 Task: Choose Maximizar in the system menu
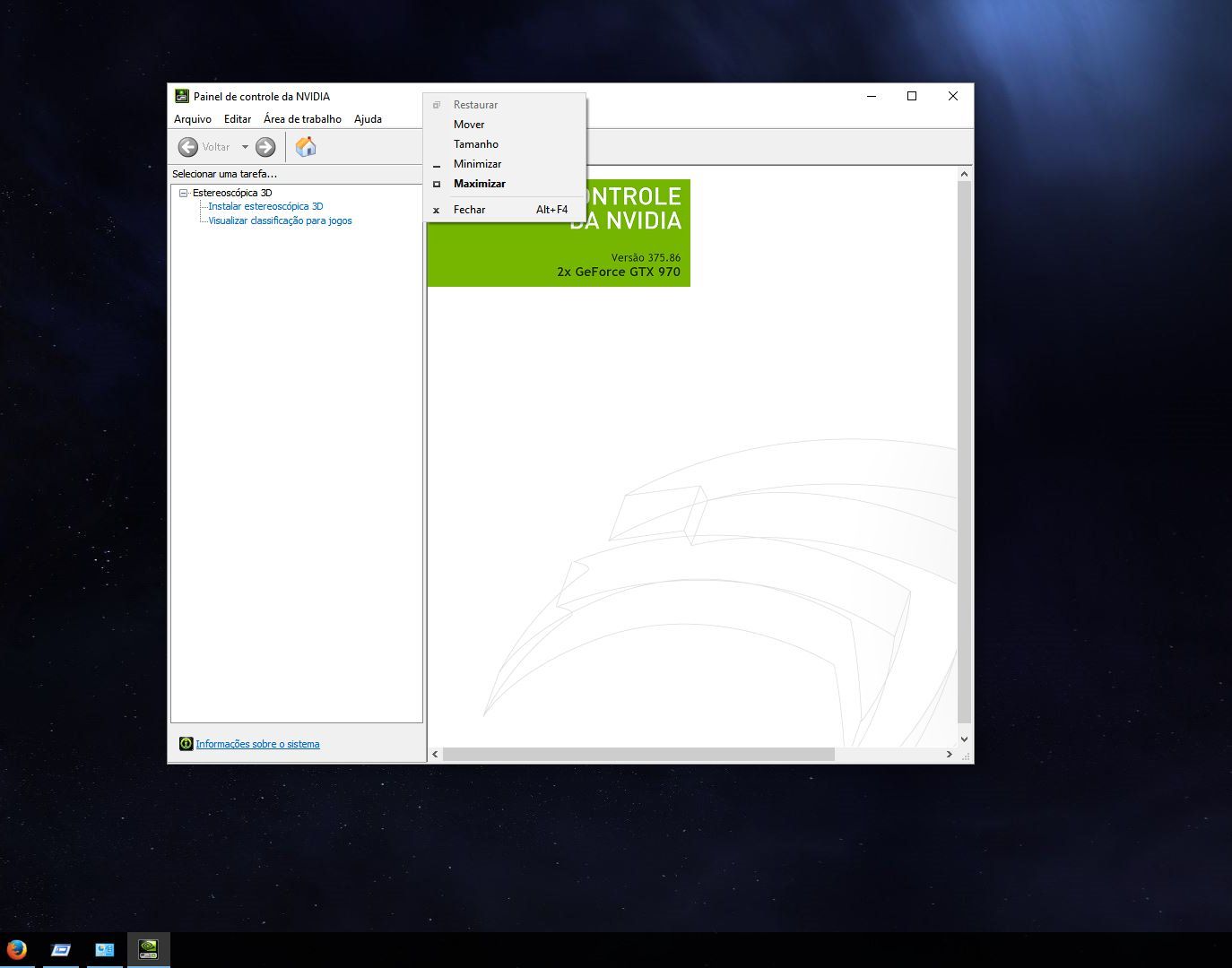[x=505, y=184]
